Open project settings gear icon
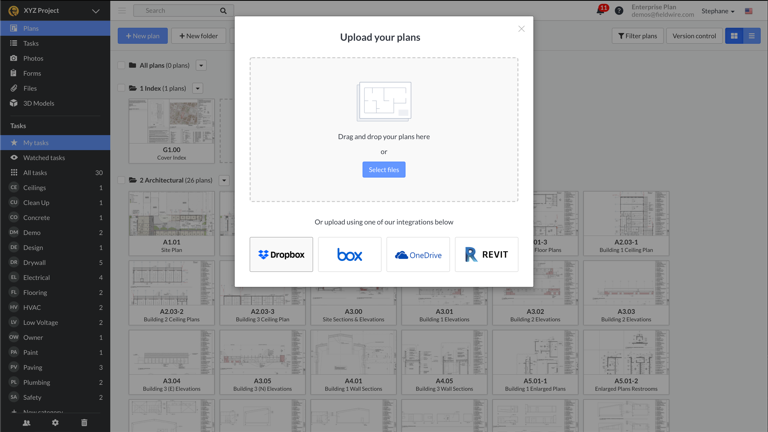The width and height of the screenshot is (768, 432). click(x=55, y=423)
